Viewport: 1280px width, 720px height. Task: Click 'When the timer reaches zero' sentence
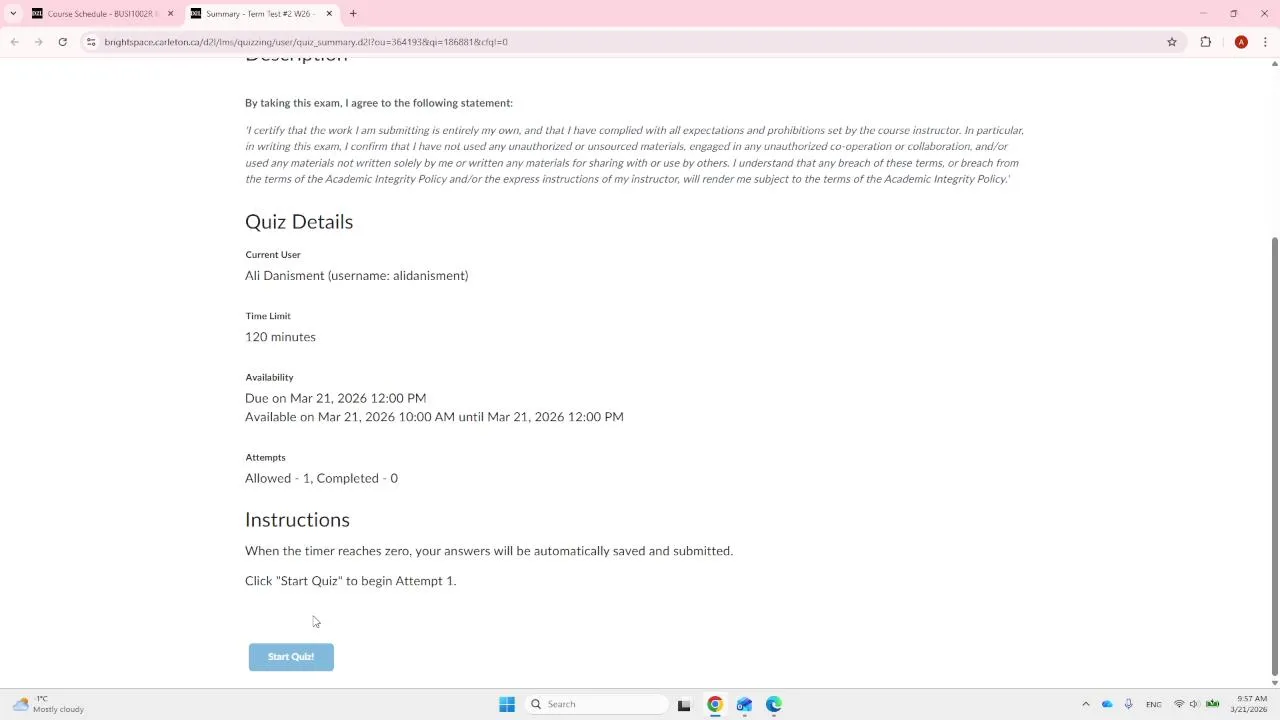(489, 551)
